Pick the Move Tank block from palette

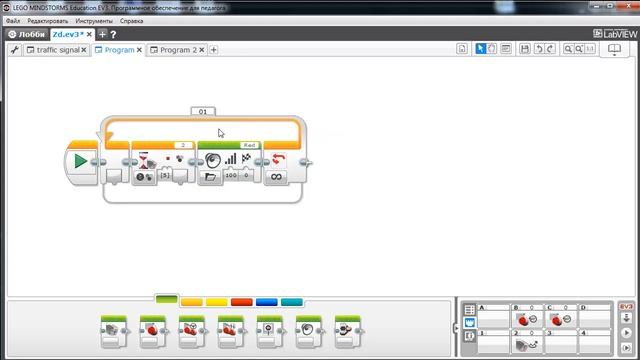click(231, 331)
